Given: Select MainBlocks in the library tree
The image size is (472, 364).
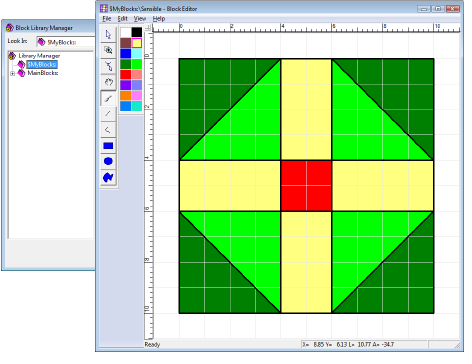Looking at the screenshot, I should pos(43,73).
